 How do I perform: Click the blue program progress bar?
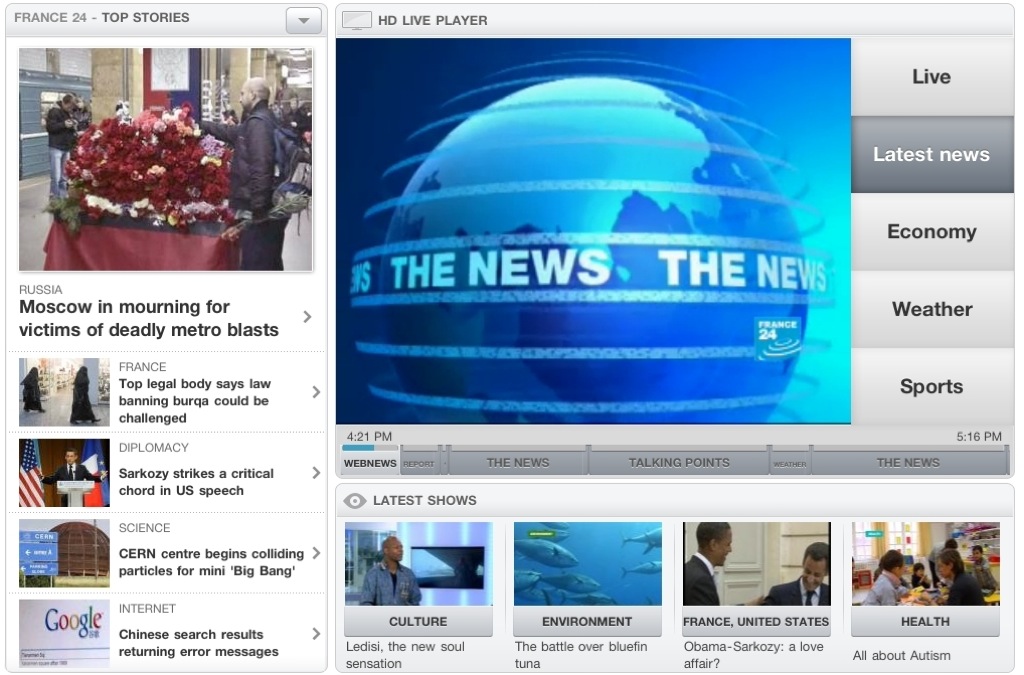[359, 448]
